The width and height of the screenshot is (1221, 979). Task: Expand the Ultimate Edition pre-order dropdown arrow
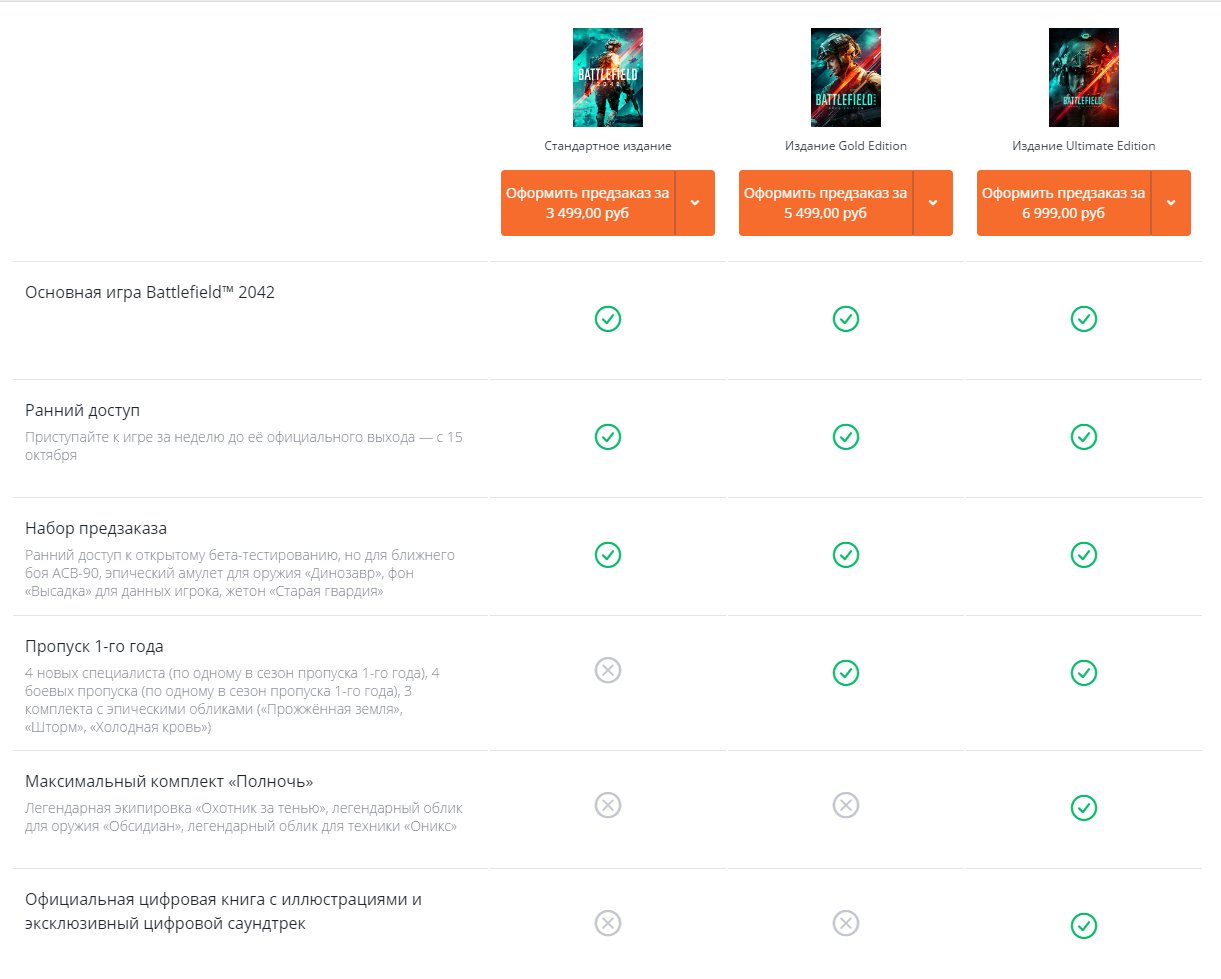pos(1172,203)
